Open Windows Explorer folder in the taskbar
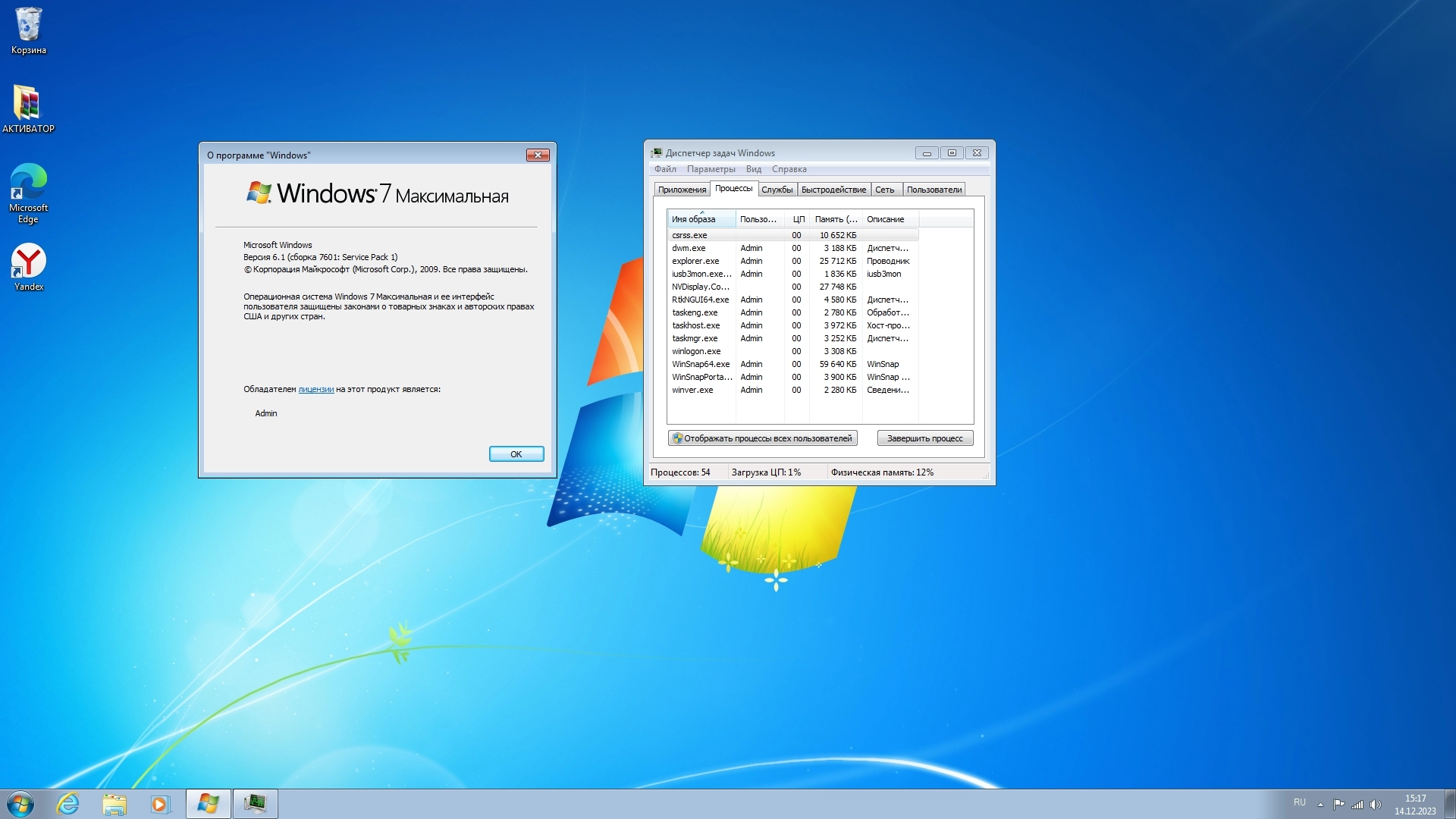Screen dimensions: 1456x819 coord(115,804)
